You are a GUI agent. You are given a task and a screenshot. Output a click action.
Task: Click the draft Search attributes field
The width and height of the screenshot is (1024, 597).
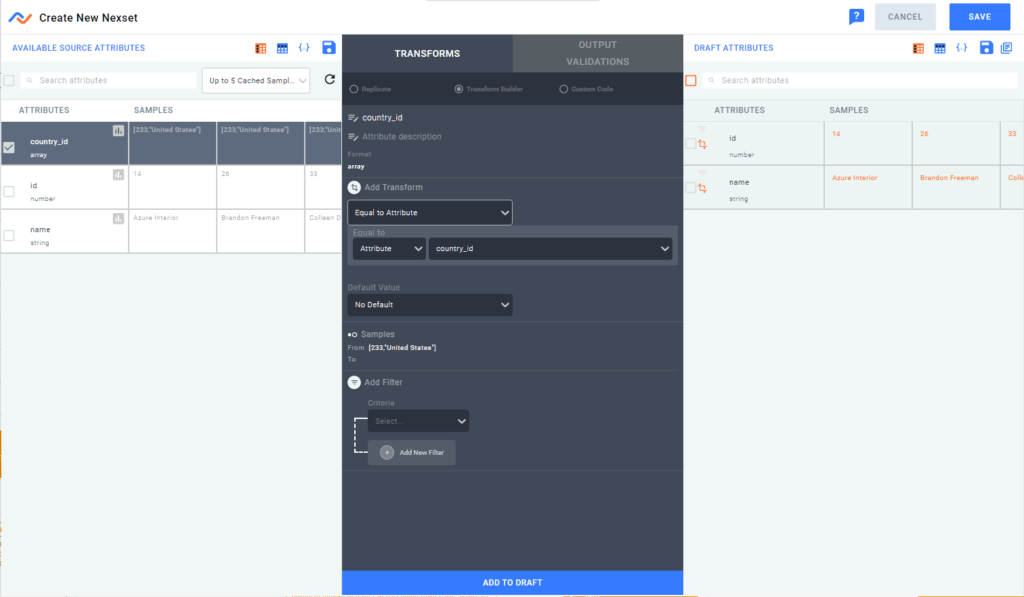(x=860, y=80)
